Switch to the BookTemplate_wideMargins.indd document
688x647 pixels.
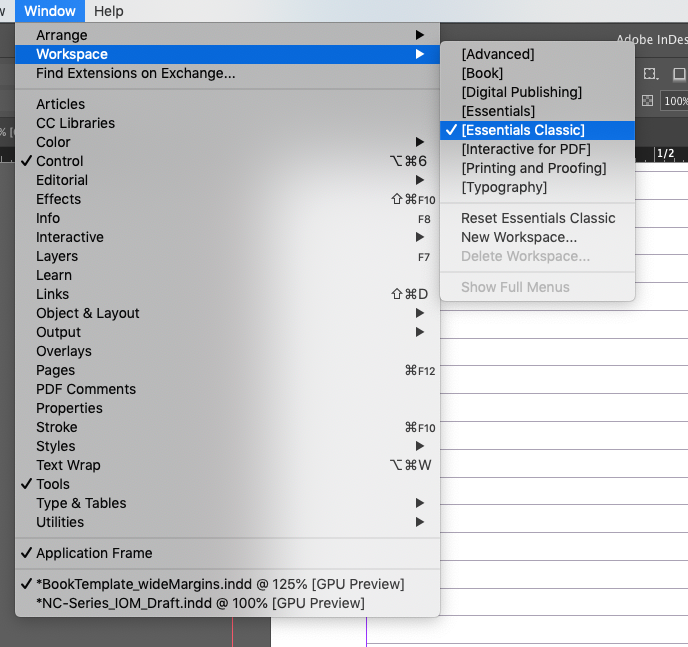point(227,584)
